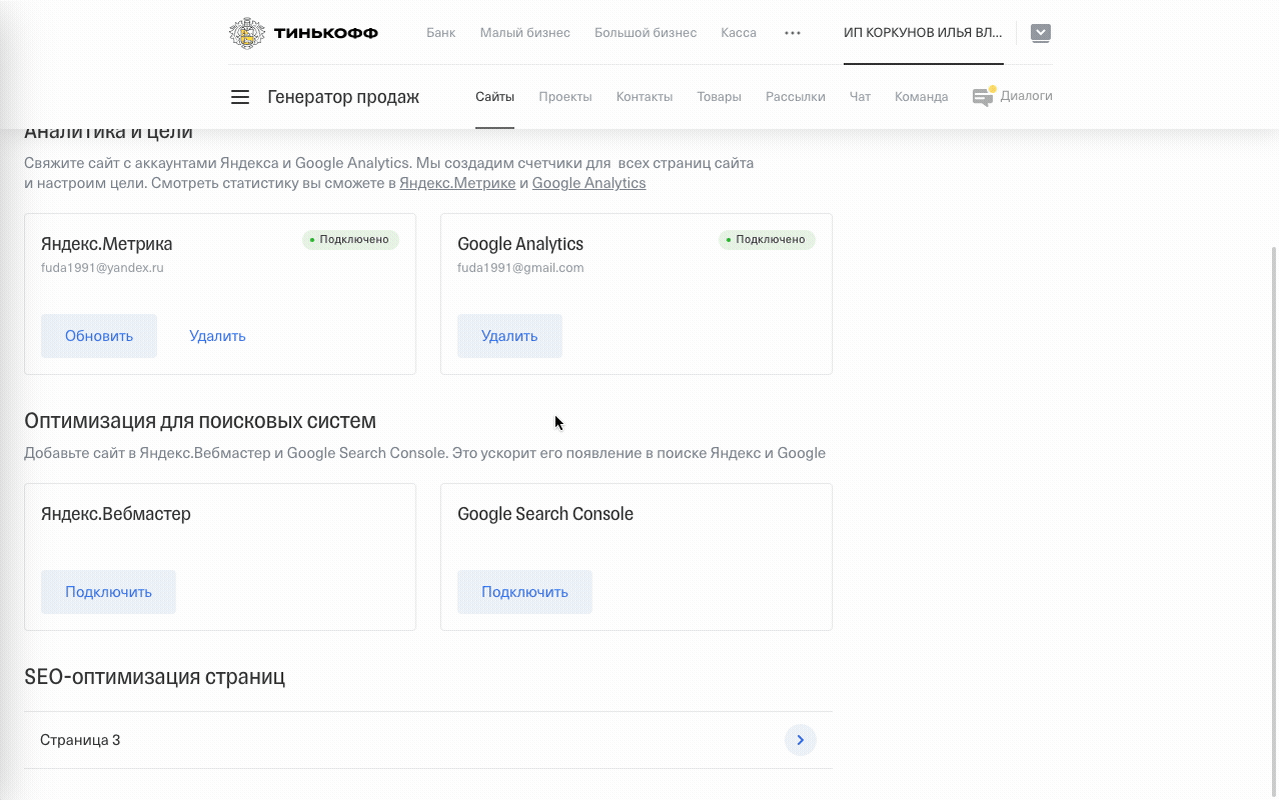Connect Яндекс.Вебмастер with the Подключить button
Image resolution: width=1279 pixels, height=800 pixels.
[x=108, y=592]
